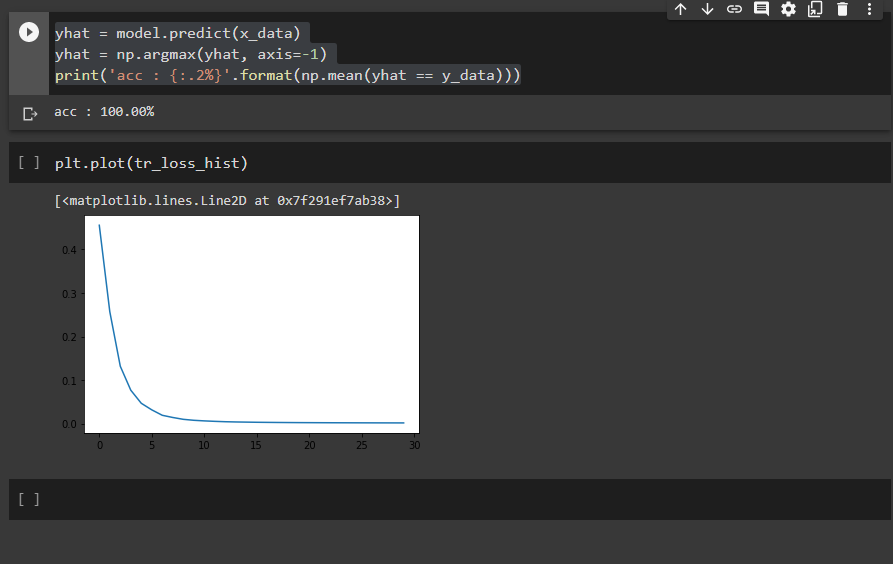
Task: Copy link to cell icon
Action: click(x=734, y=9)
